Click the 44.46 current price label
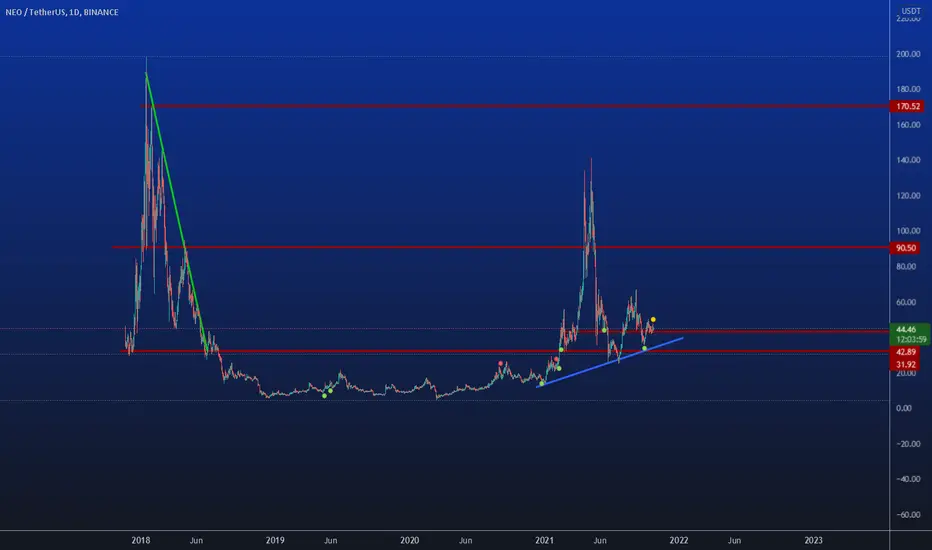Viewport: 932px width, 550px height. (x=906, y=329)
